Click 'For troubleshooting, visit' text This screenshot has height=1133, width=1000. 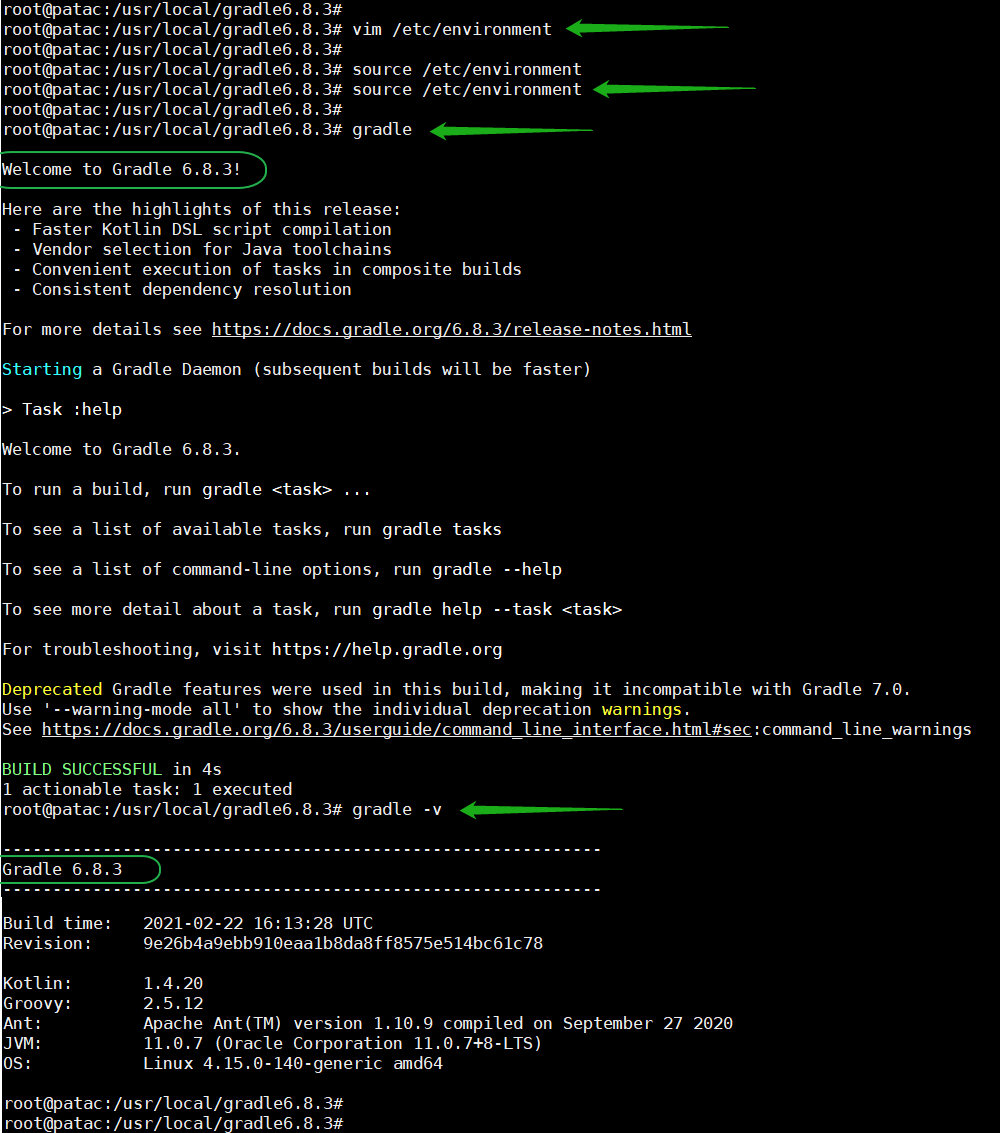132,650
